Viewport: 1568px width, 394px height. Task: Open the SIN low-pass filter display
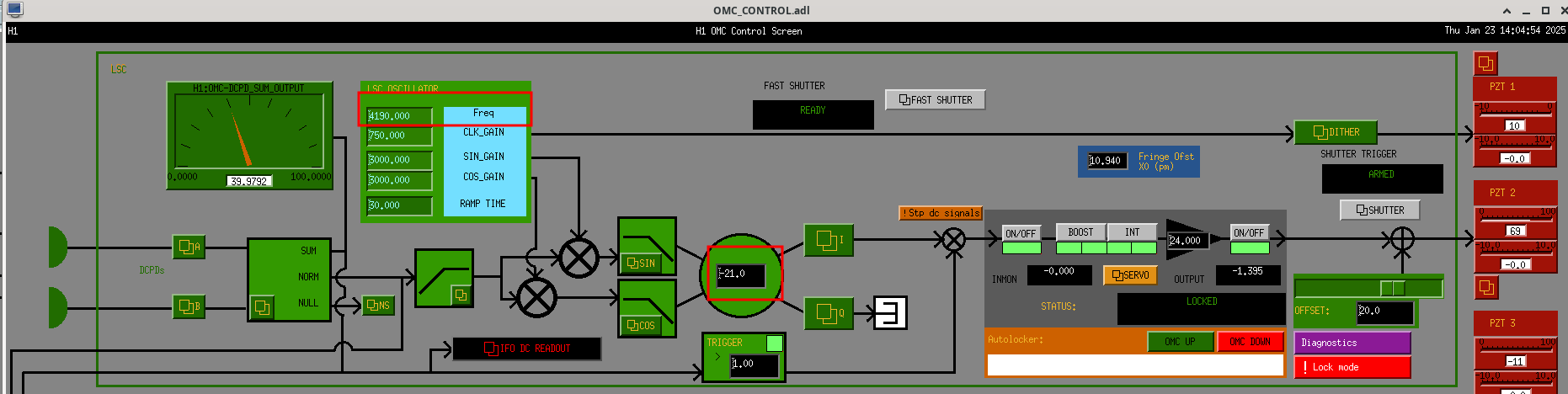tap(641, 264)
